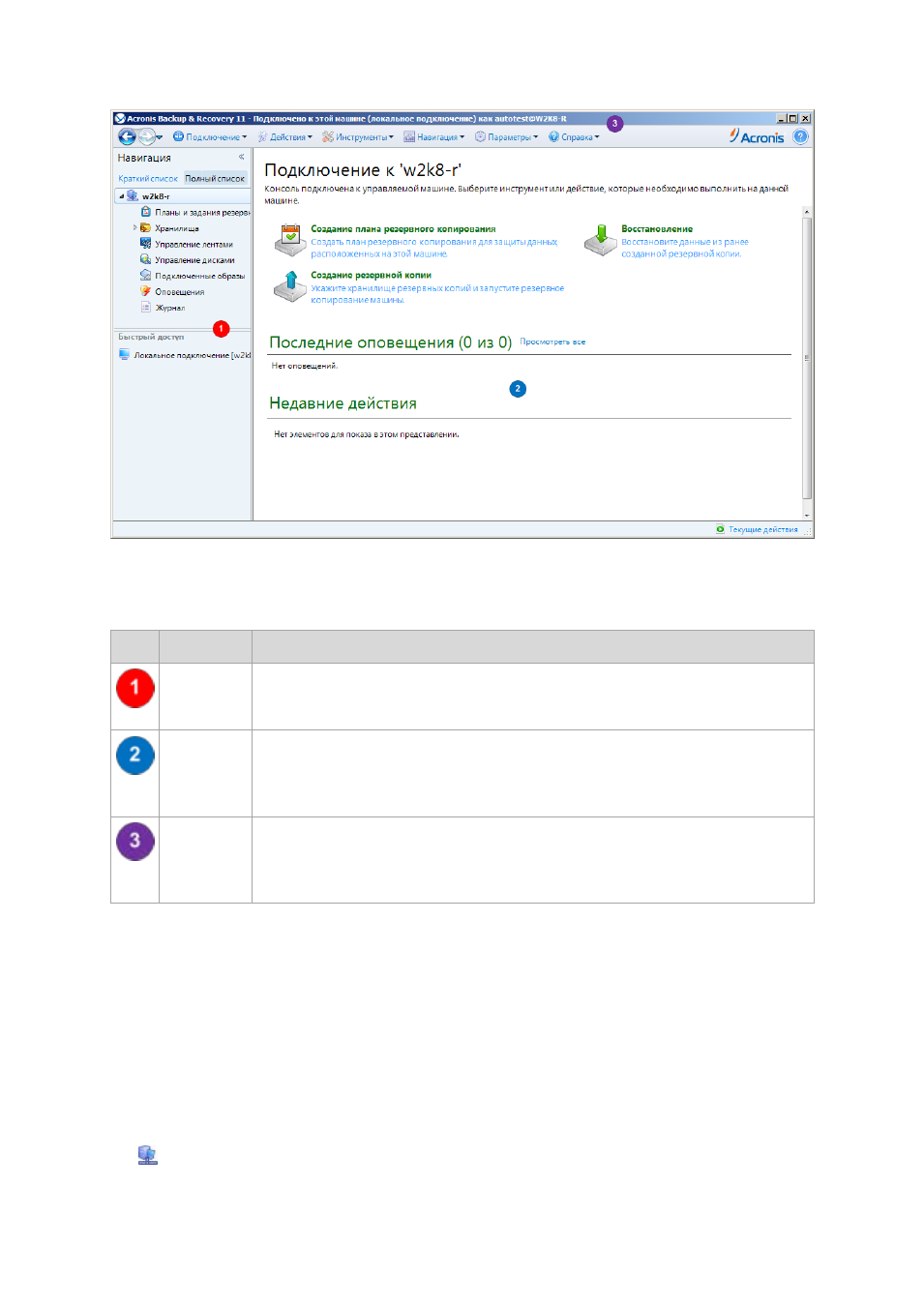This screenshot has height=1306, width=924.
Task: Collapse the Навигация pane with chevron
Action: click(x=241, y=157)
